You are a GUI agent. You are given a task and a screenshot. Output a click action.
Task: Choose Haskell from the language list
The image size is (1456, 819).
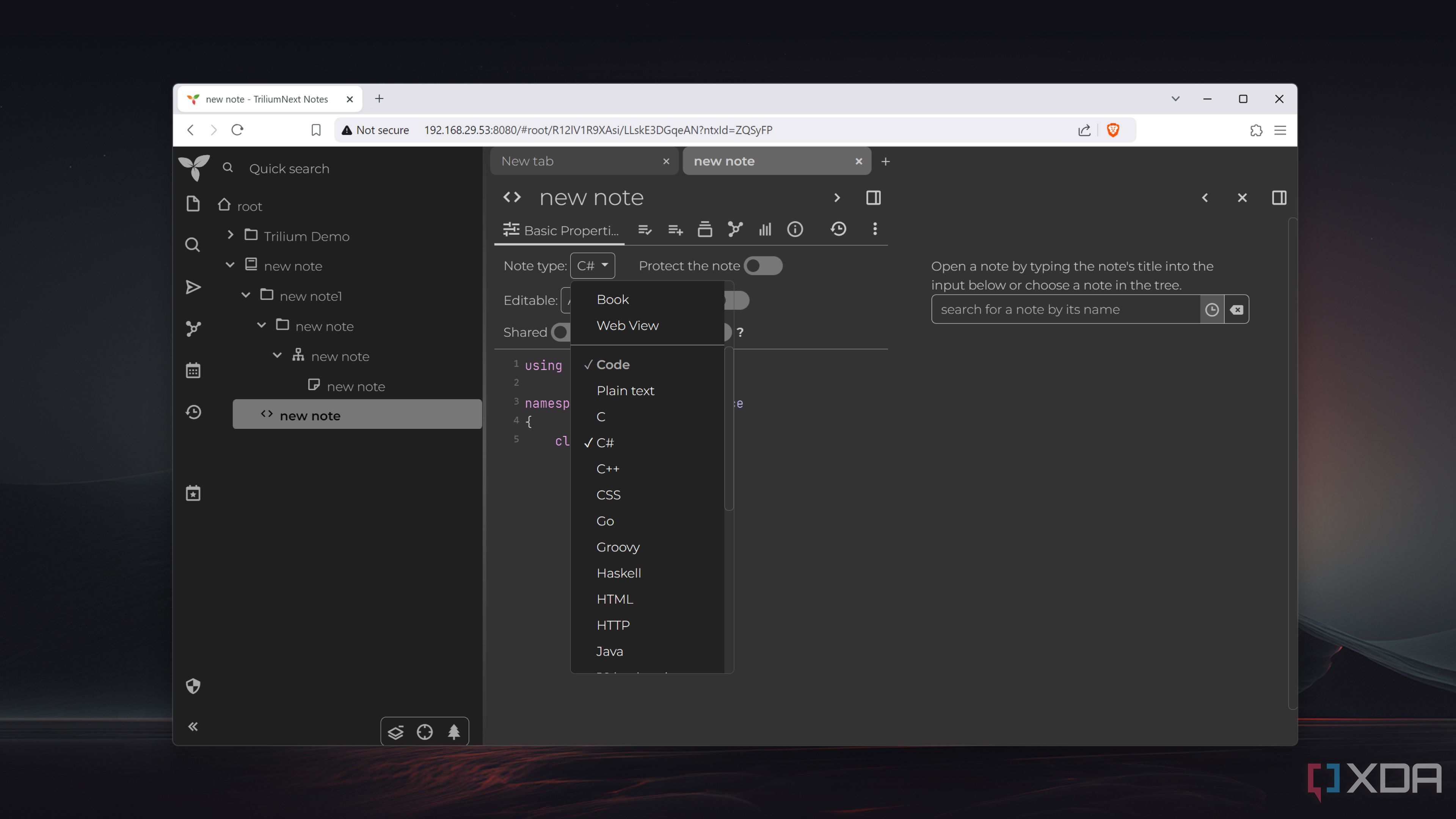tap(619, 573)
